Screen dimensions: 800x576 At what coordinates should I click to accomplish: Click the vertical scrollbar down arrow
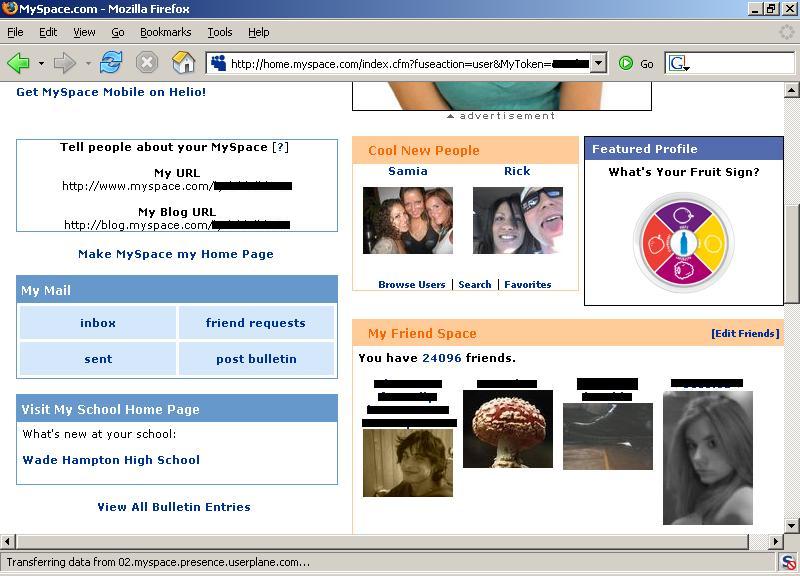[791, 525]
